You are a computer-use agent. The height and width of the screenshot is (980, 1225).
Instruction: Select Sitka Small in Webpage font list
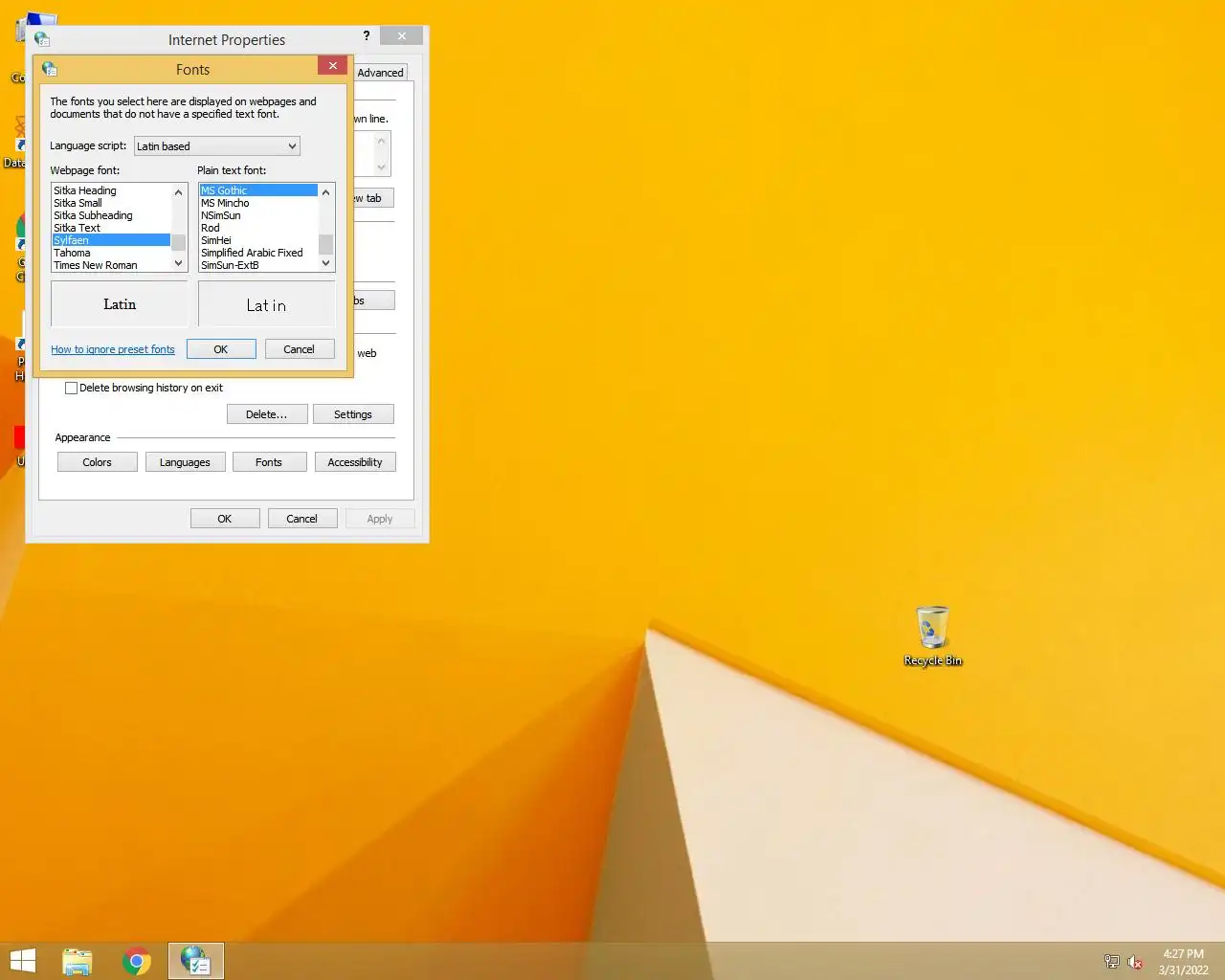pos(111,203)
